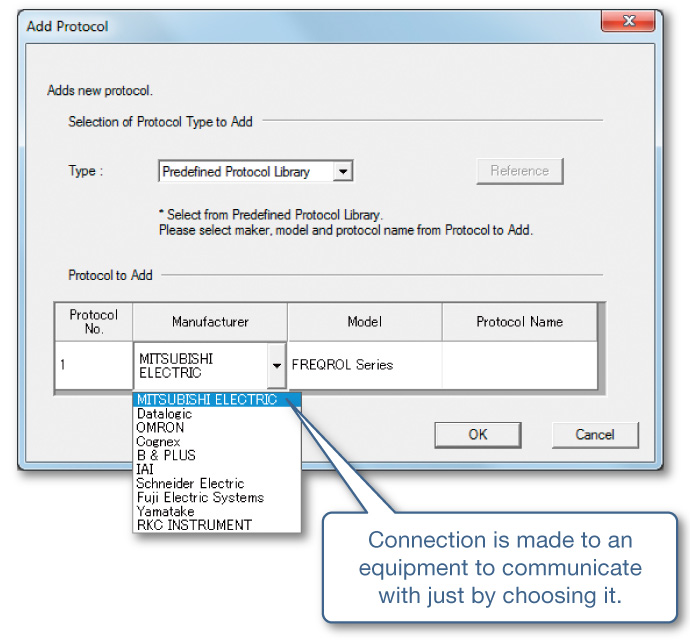Click the OK button
The width and height of the screenshot is (690, 640).
tap(478, 435)
